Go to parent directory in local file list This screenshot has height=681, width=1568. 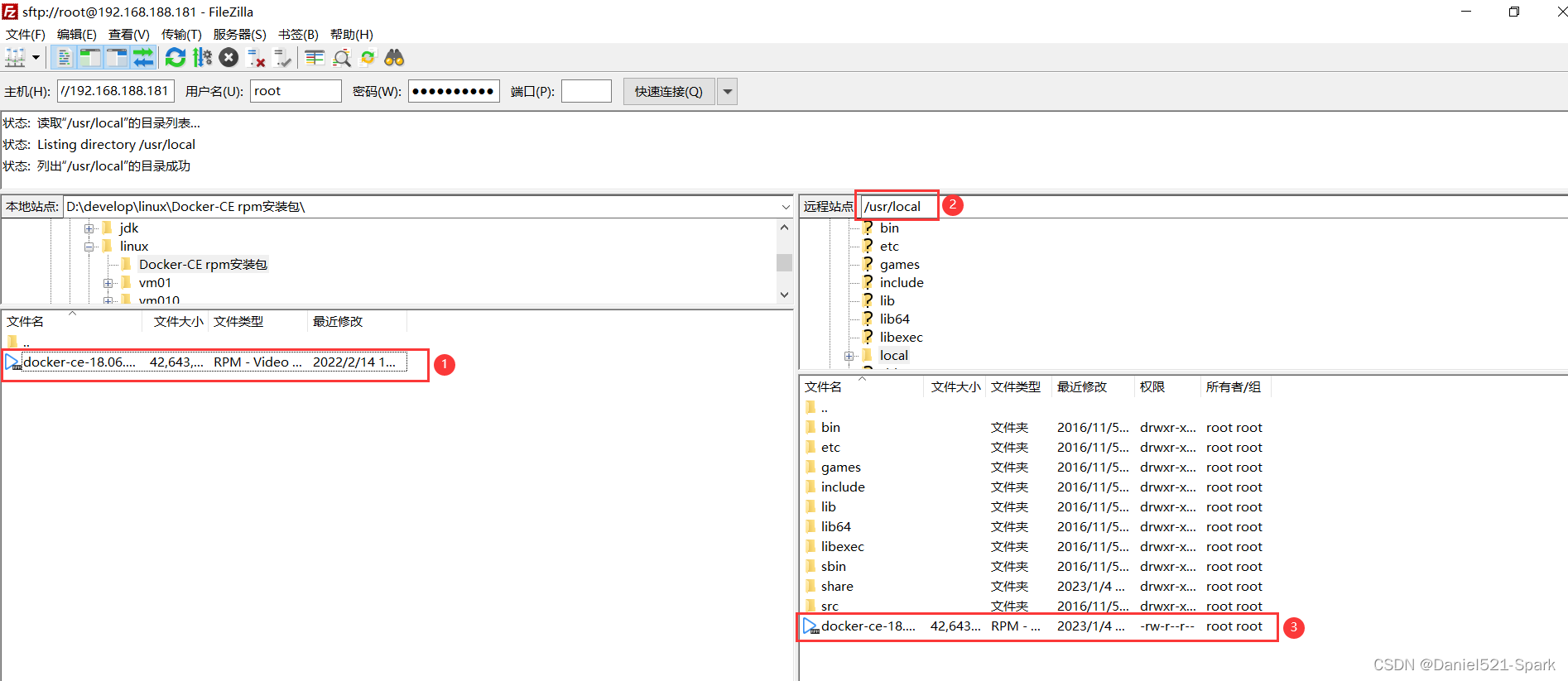pyautogui.click(x=18, y=342)
